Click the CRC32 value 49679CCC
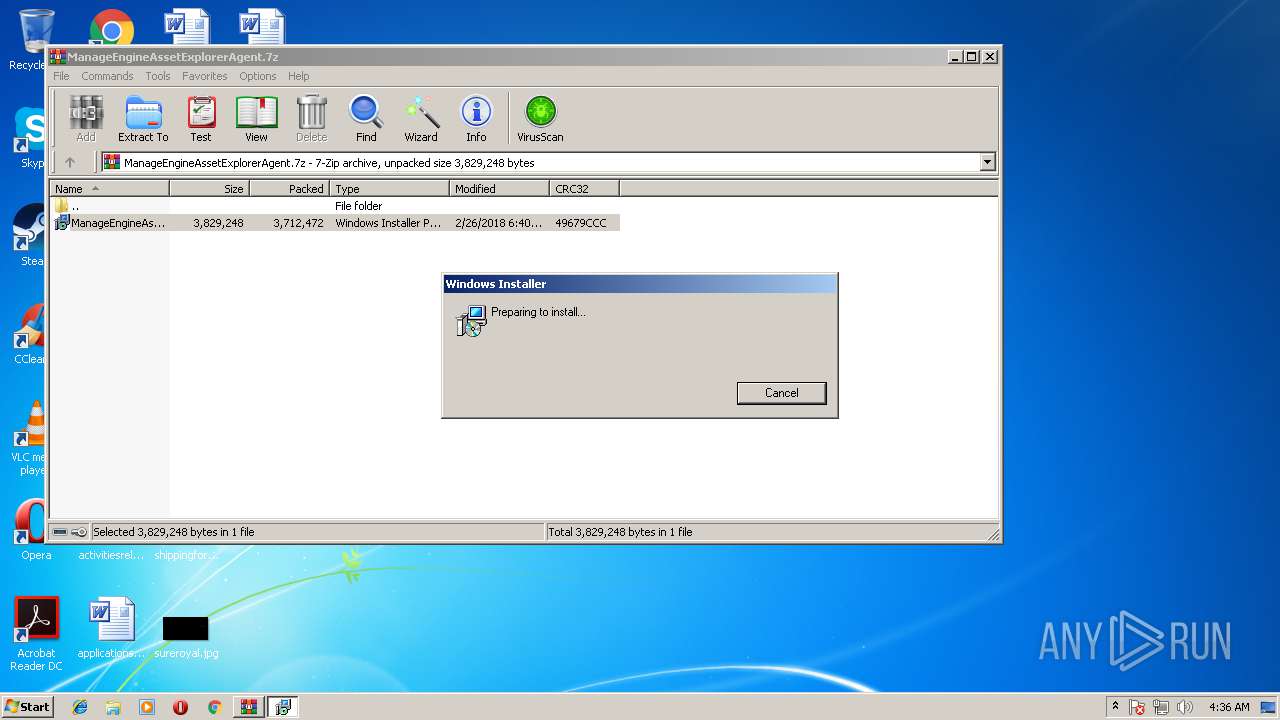Screen dimensions: 1280x720 pyautogui.click(x=581, y=223)
